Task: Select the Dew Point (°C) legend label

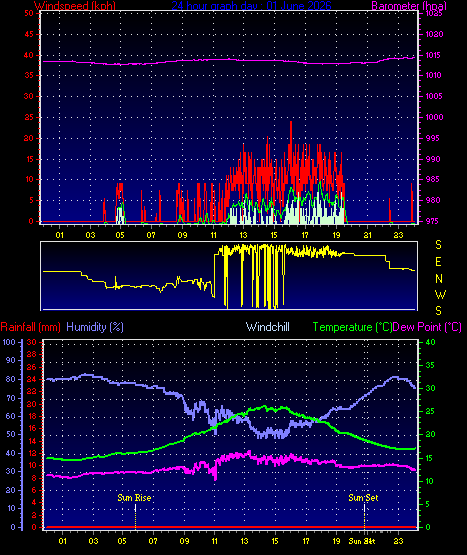Action: [427, 327]
